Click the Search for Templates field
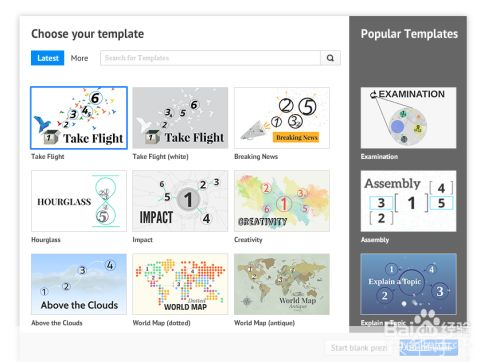This screenshot has height=362, width=500. [x=210, y=58]
